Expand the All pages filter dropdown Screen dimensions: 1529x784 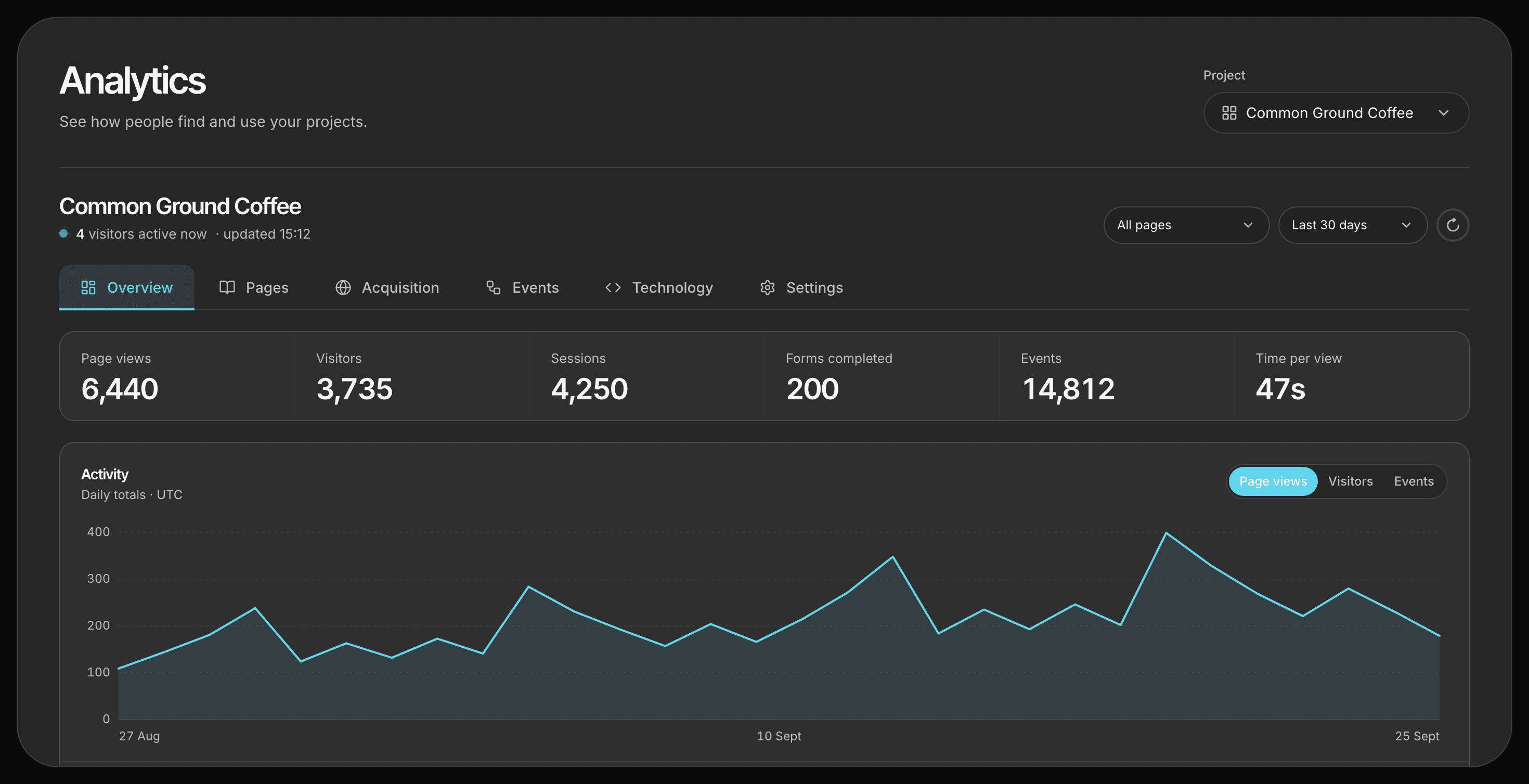click(x=1186, y=225)
